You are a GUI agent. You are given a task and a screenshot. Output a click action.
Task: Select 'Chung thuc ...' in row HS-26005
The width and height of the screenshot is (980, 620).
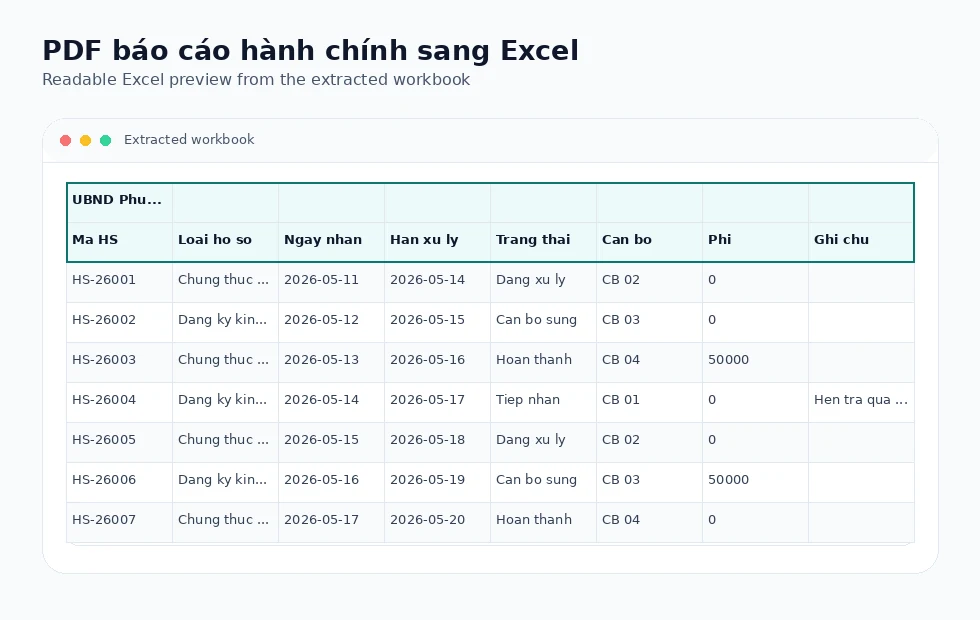click(226, 442)
